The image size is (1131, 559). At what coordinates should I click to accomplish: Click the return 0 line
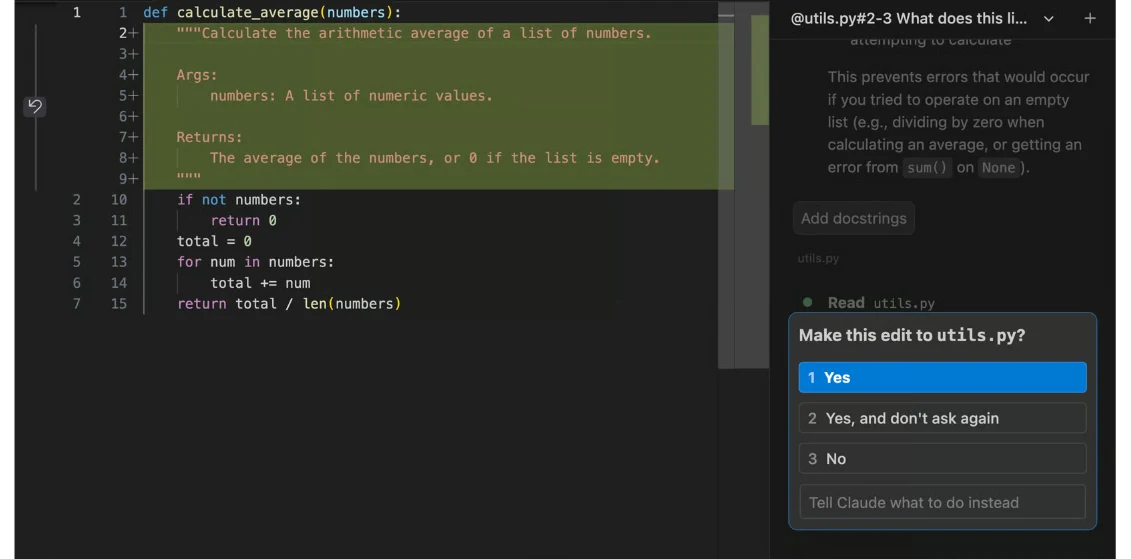243,221
